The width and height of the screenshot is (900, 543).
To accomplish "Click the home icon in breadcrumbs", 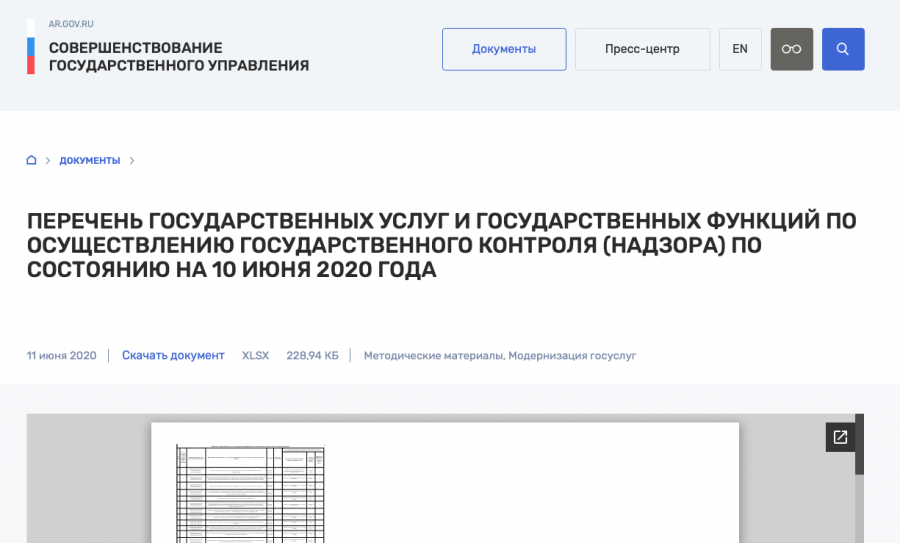I will (x=32, y=160).
